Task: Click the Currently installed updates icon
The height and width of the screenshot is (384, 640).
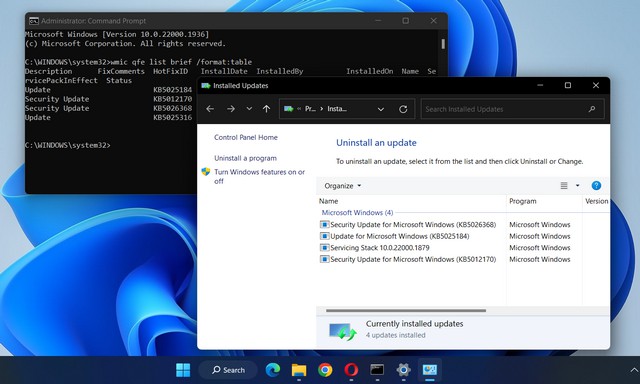Action: 343,331
